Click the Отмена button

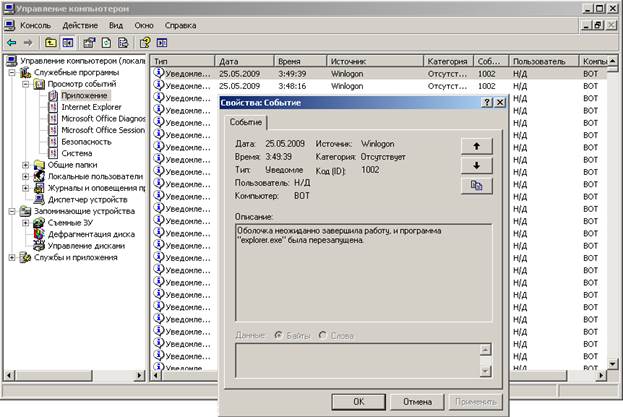tap(417, 401)
